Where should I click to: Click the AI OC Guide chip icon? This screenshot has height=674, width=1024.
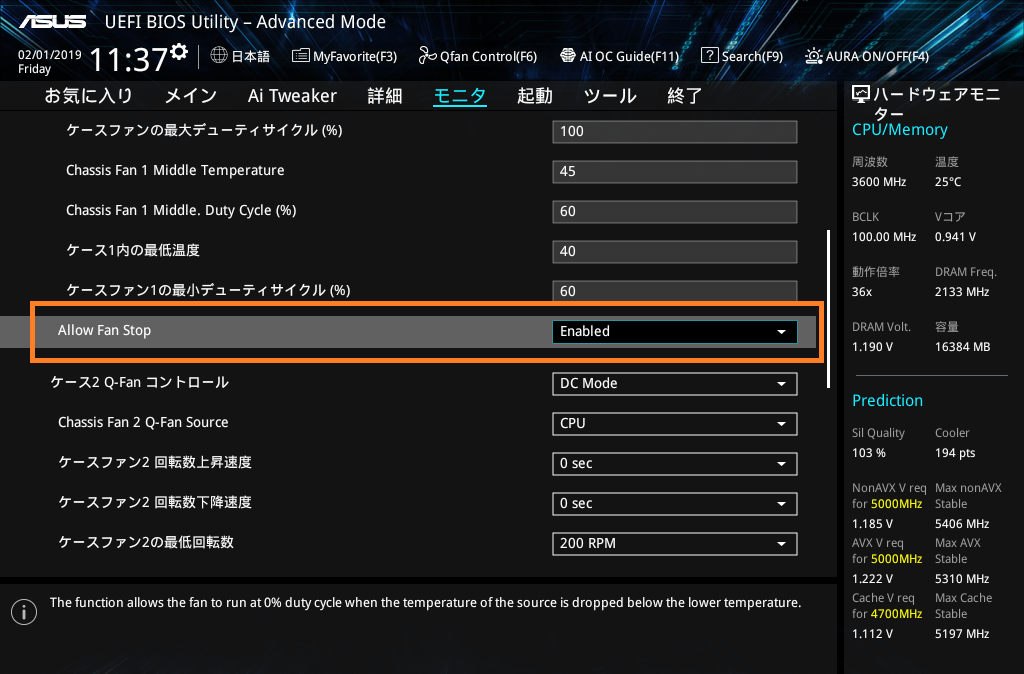(568, 56)
